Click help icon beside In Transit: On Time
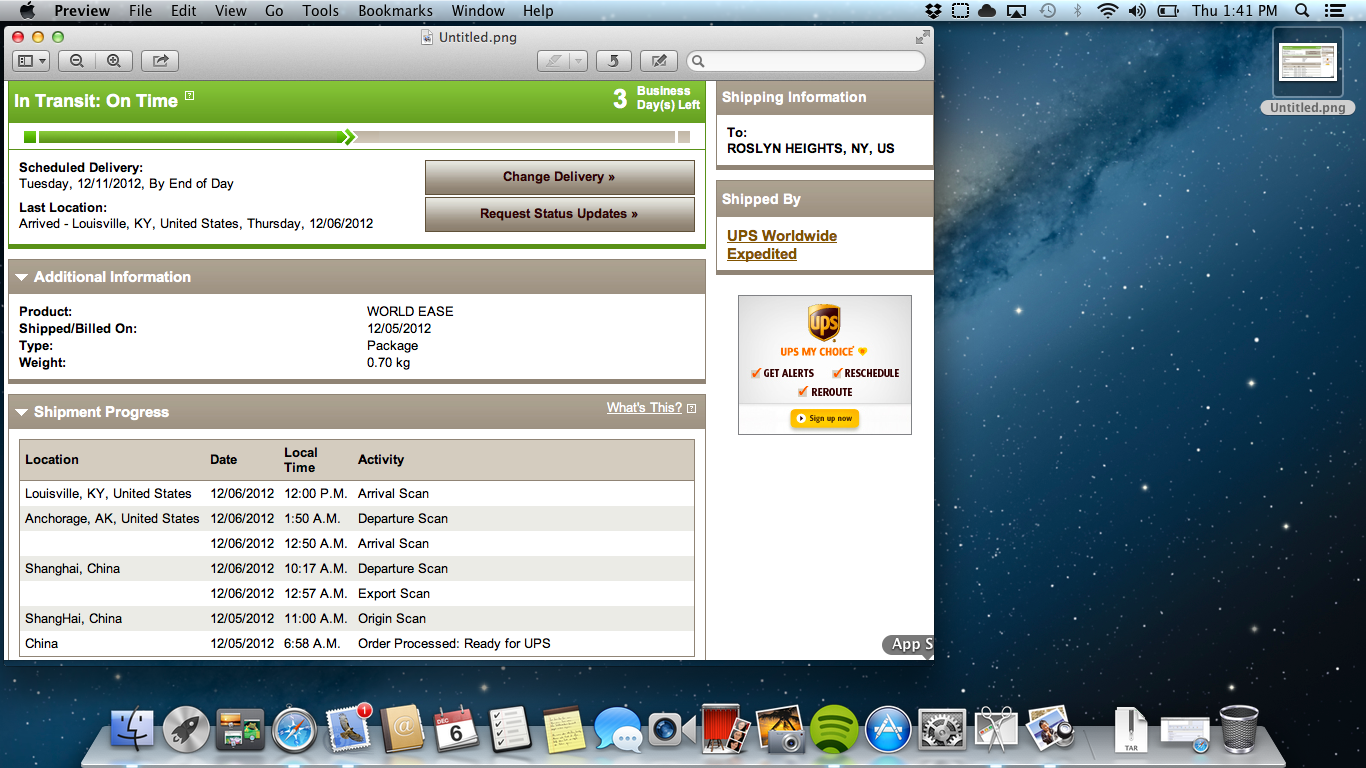1366x768 pixels. click(190, 97)
